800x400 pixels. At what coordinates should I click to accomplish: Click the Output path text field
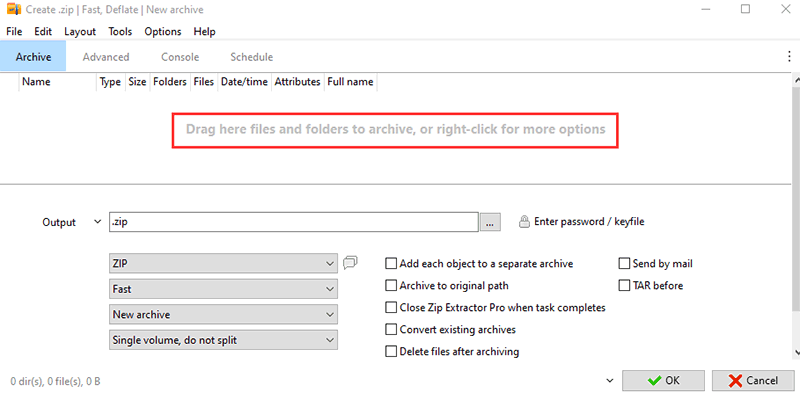click(x=292, y=222)
